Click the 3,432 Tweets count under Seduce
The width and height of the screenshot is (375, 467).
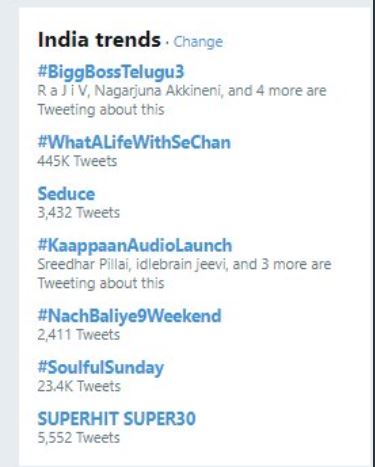click(x=79, y=213)
